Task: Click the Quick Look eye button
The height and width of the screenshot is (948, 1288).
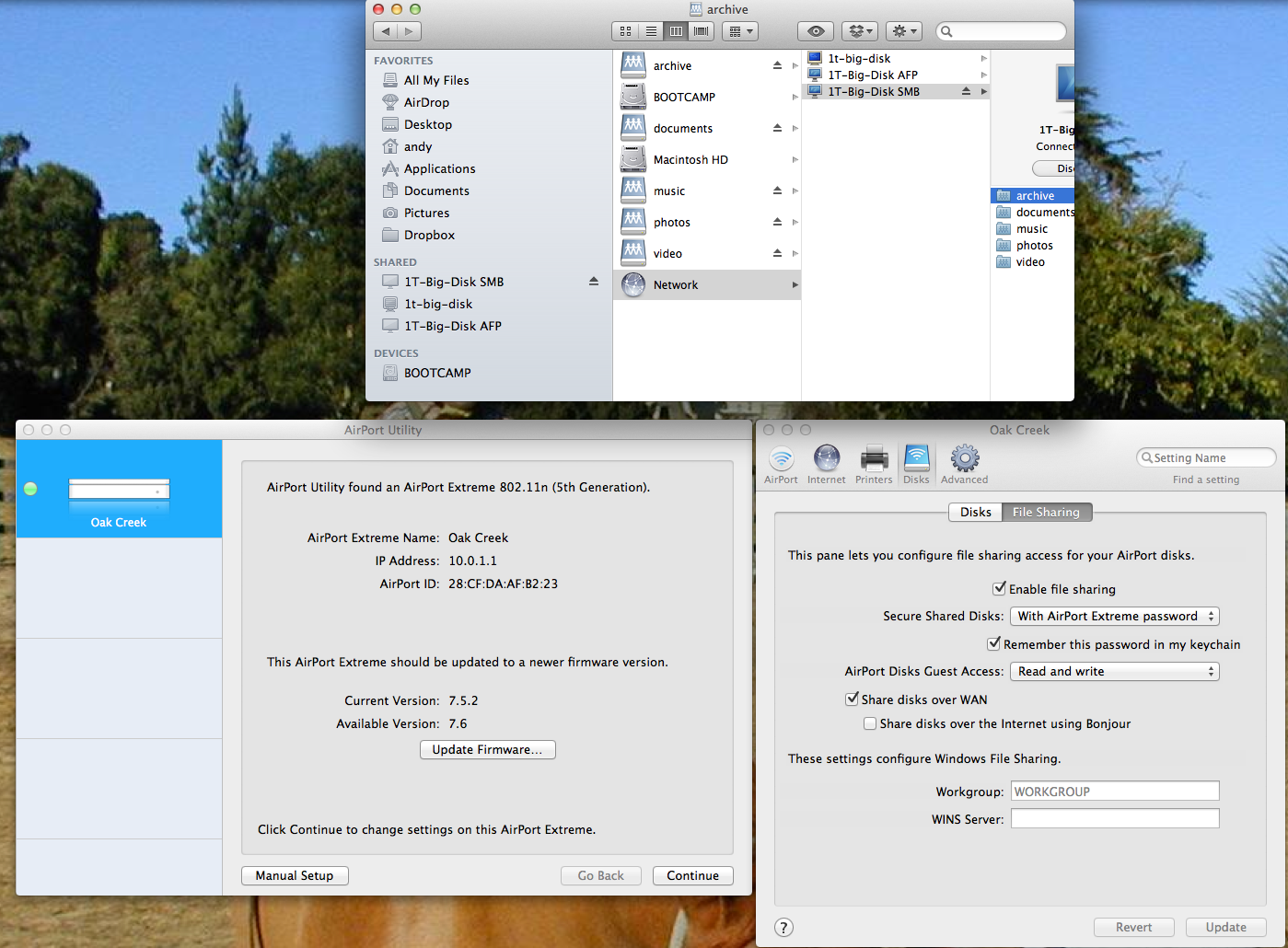Action: (x=815, y=31)
